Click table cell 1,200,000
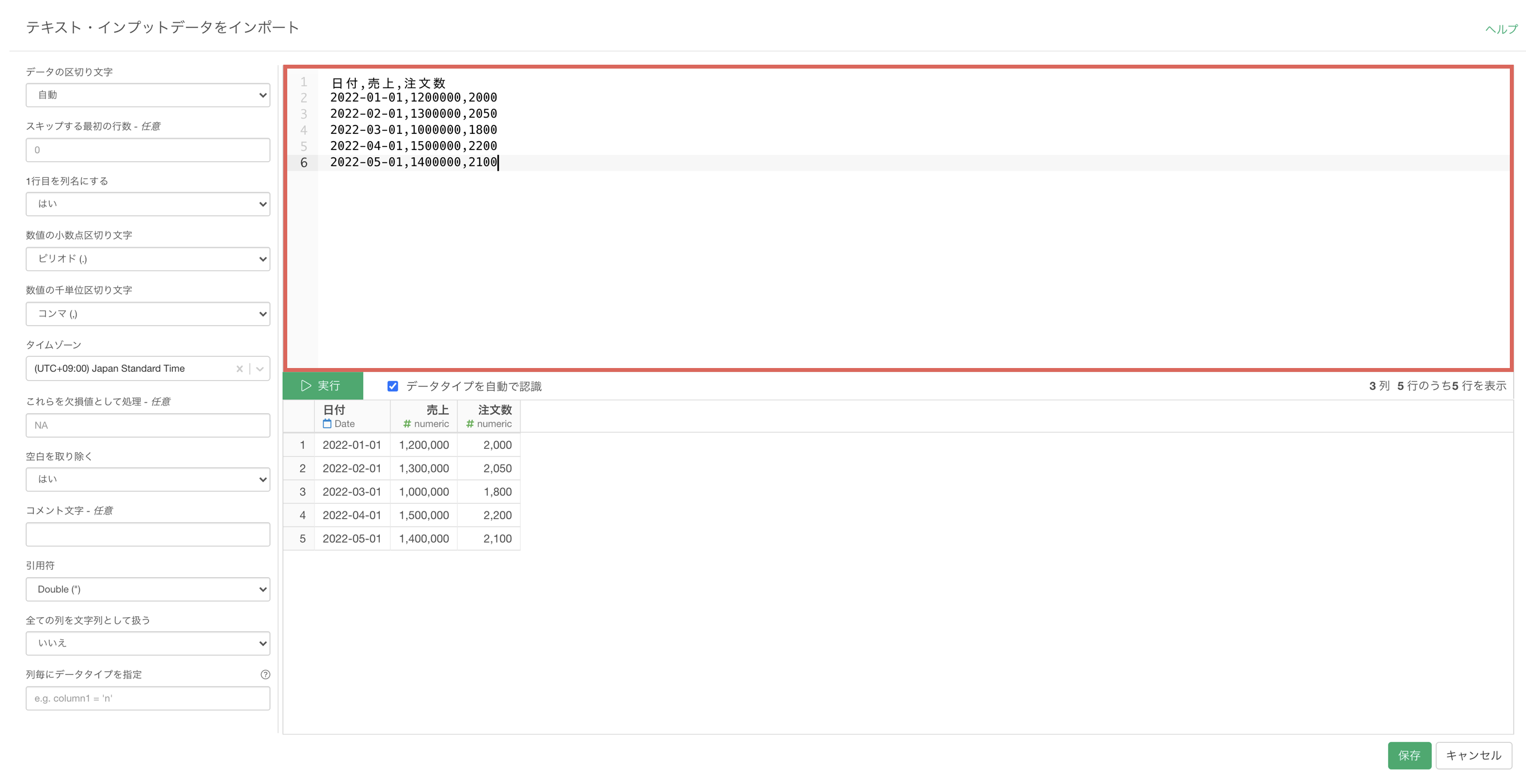The height and width of the screenshot is (784, 1526). pyautogui.click(x=423, y=445)
